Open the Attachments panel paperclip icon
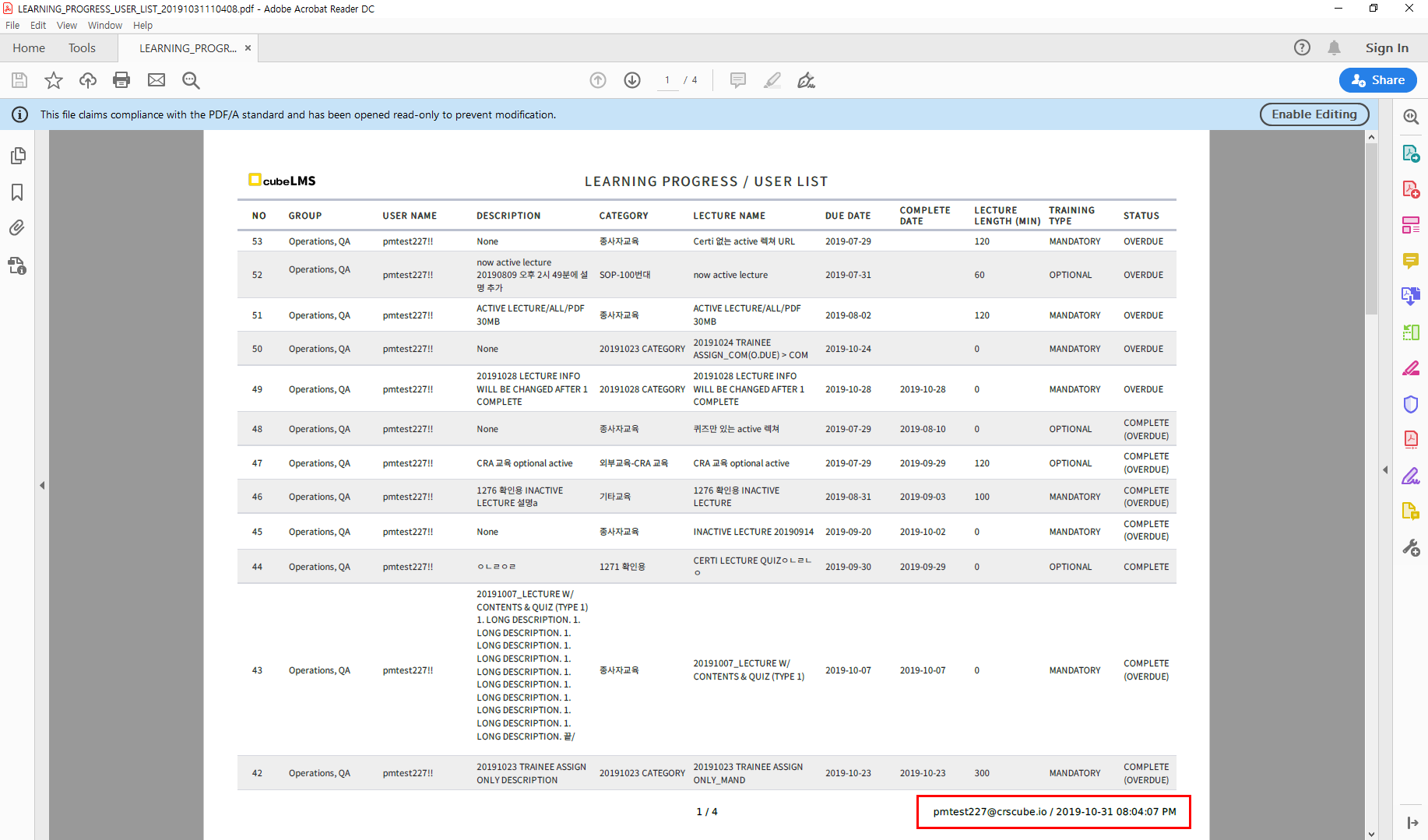The height and width of the screenshot is (840, 1428). 17,228
